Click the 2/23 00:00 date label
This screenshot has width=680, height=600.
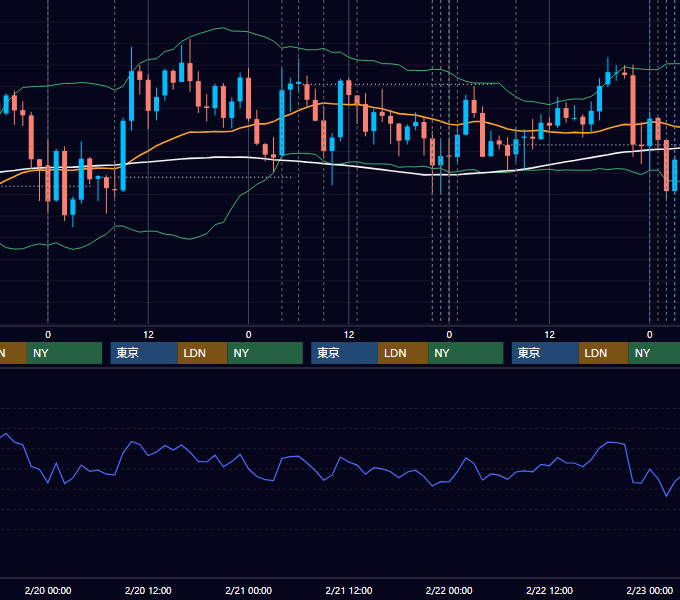pyautogui.click(x=650, y=590)
